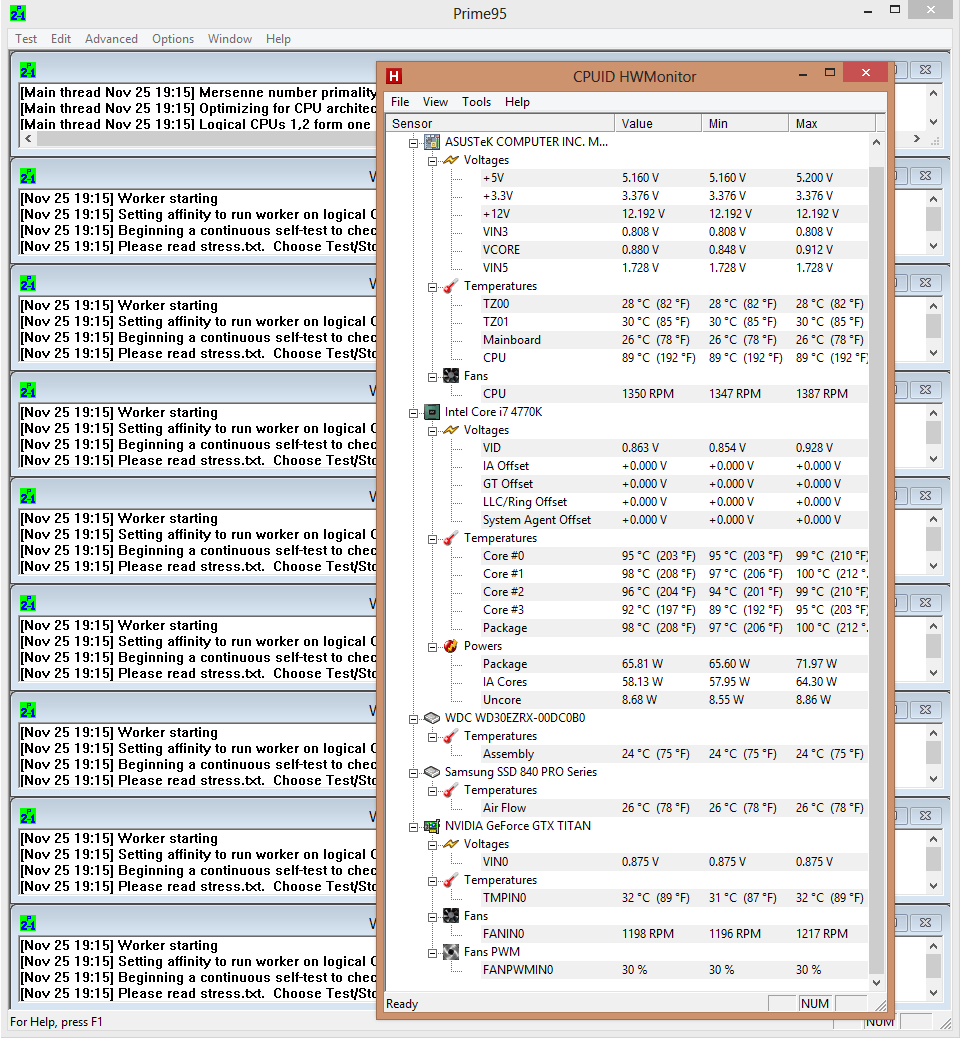This screenshot has height=1038, width=962.
Task: Collapse the NVIDIA GeForce GTX TITAN node
Action: (413, 827)
